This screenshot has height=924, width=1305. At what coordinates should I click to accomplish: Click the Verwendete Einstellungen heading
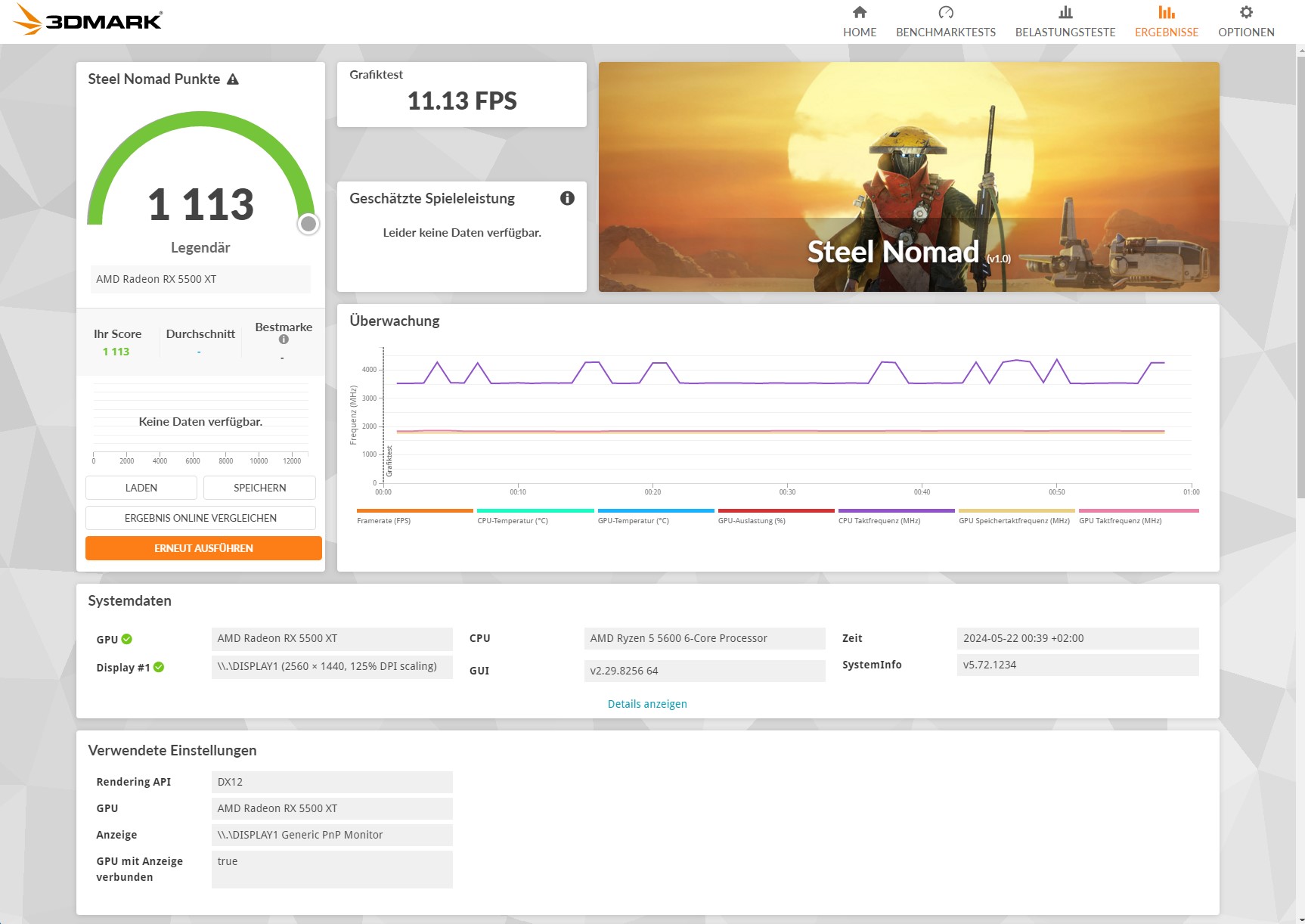pyautogui.click(x=172, y=750)
